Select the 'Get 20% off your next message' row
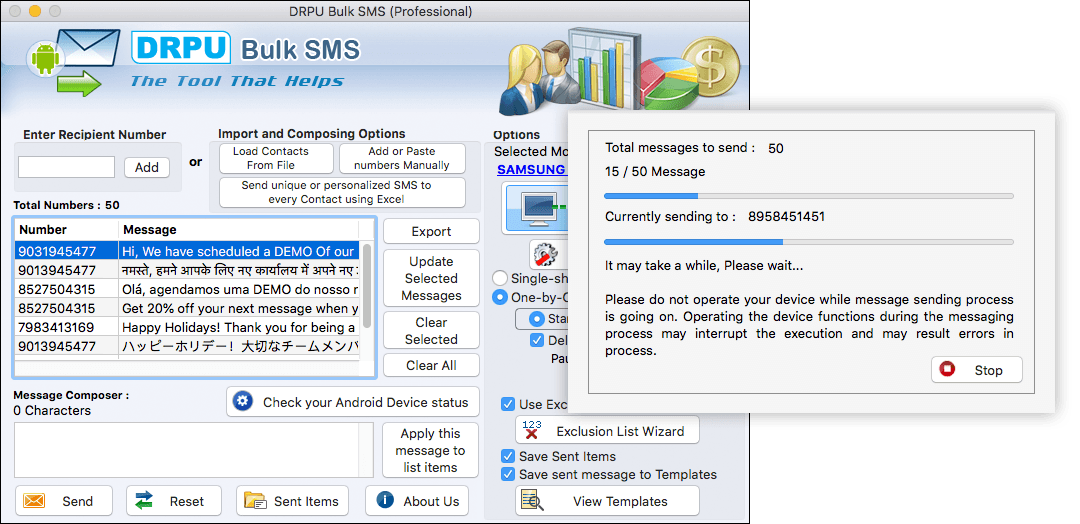Image resolution: width=1080 pixels, height=524 pixels. (x=187, y=308)
